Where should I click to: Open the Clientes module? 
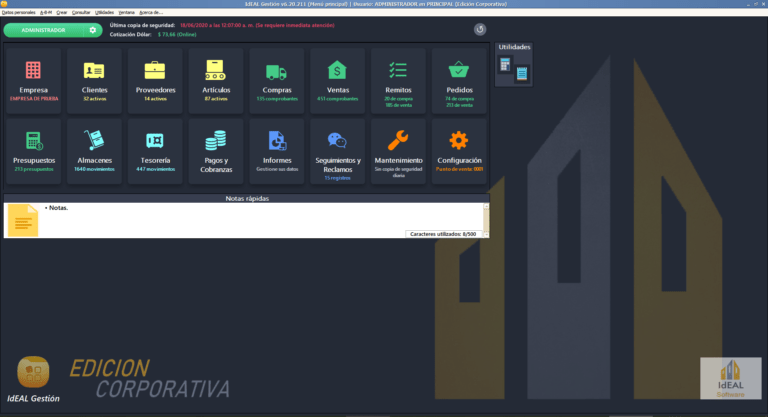(x=94, y=80)
